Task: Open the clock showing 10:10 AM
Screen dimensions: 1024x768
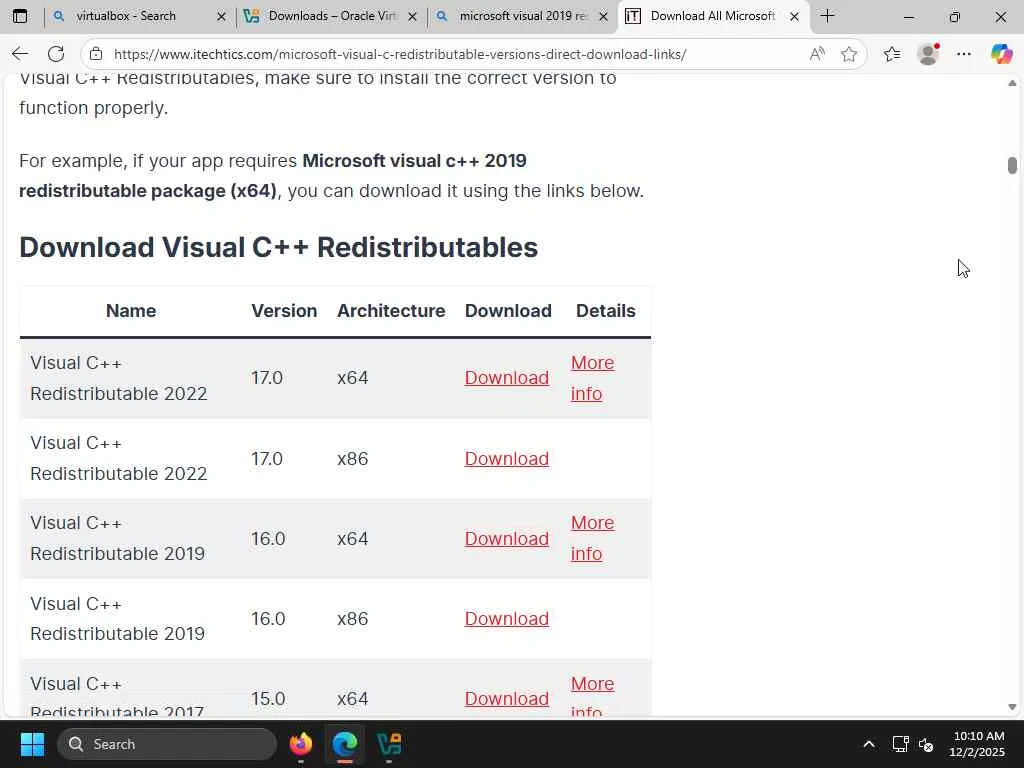Action: tap(977, 744)
